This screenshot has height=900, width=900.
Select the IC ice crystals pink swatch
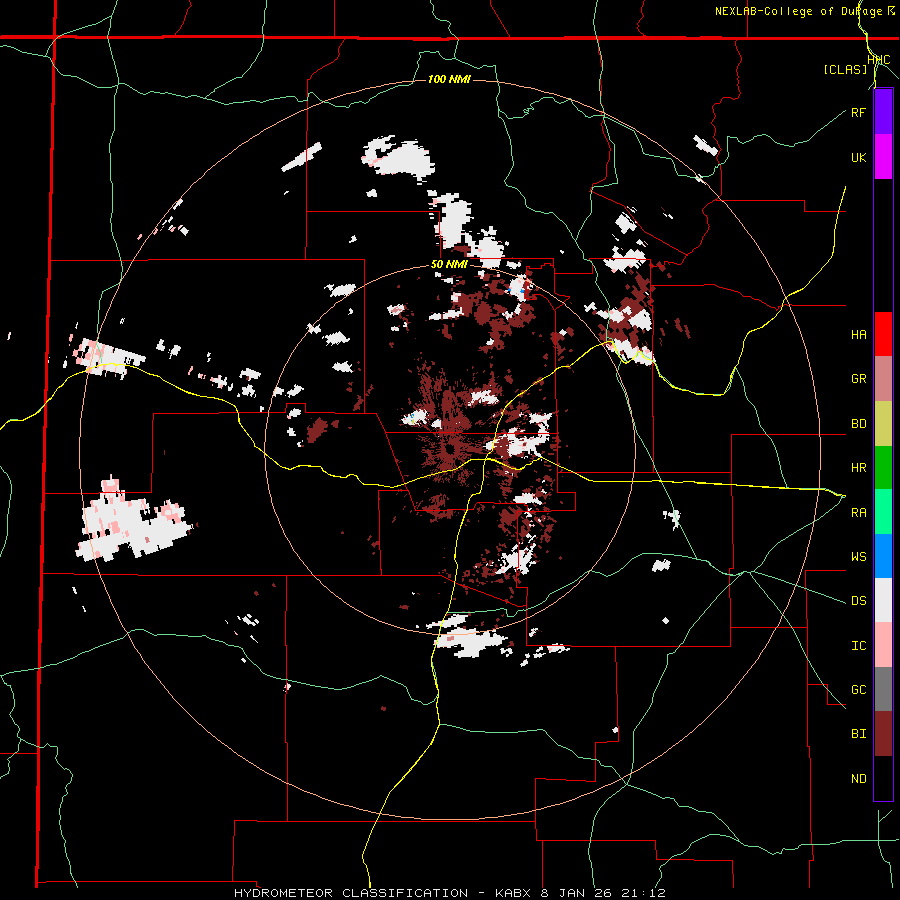pos(883,645)
